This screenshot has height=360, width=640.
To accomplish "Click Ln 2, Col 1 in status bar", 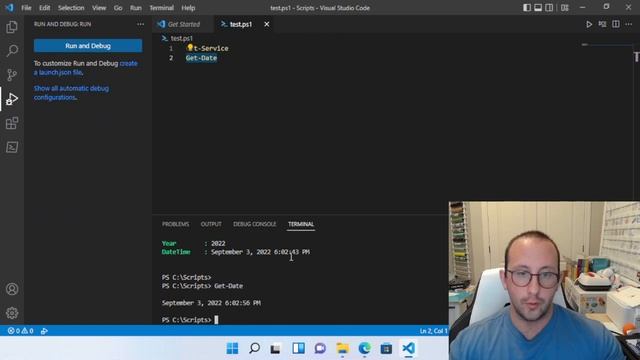I will click(433, 331).
